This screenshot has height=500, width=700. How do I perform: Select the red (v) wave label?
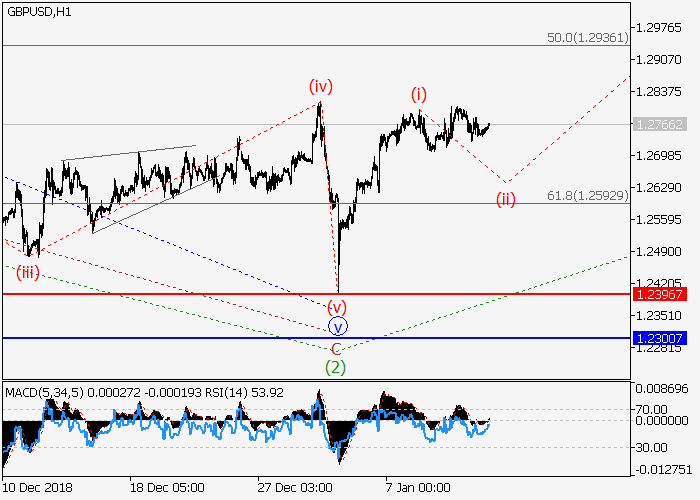pyautogui.click(x=337, y=306)
